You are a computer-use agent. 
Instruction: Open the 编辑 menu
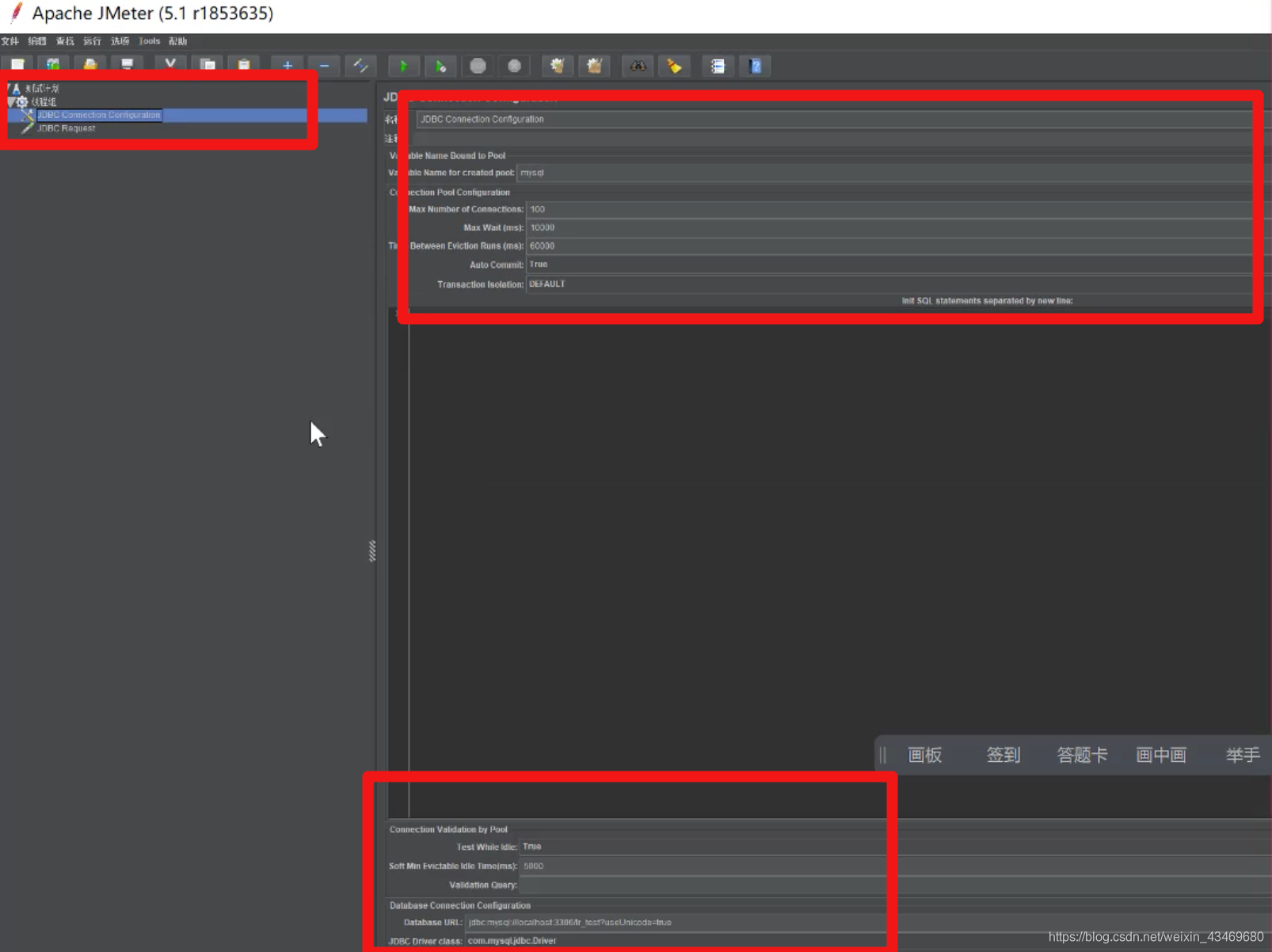(37, 41)
